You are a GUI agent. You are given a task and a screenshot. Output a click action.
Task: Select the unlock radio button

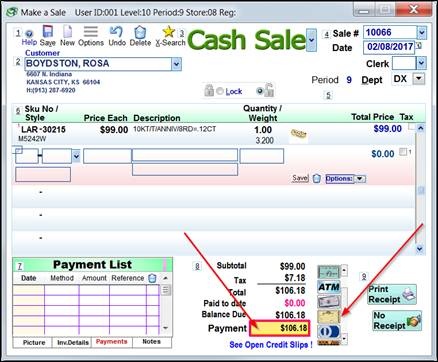pyautogui.click(x=259, y=91)
